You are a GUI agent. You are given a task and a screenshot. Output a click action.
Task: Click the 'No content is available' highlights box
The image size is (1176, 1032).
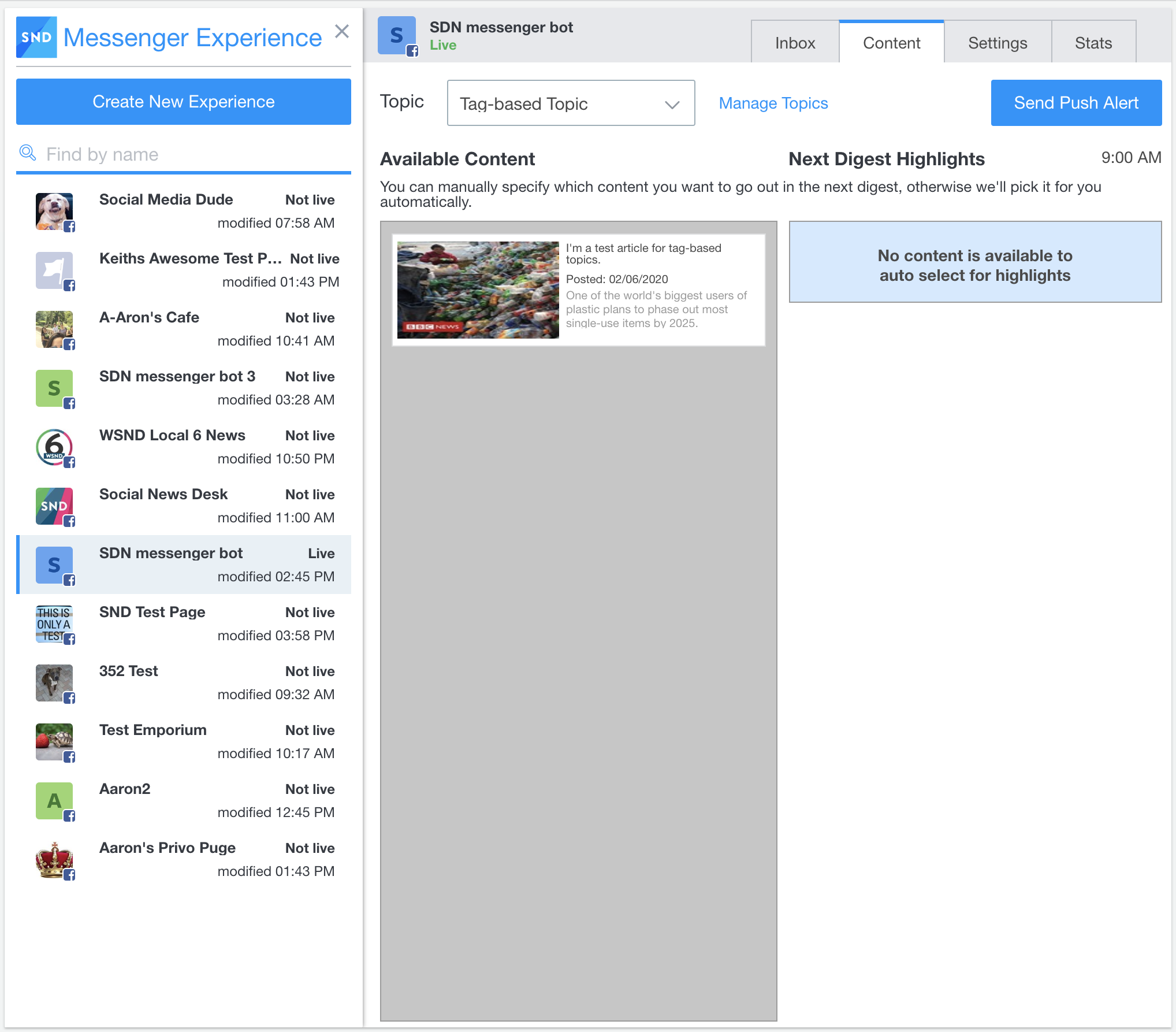pos(975,262)
